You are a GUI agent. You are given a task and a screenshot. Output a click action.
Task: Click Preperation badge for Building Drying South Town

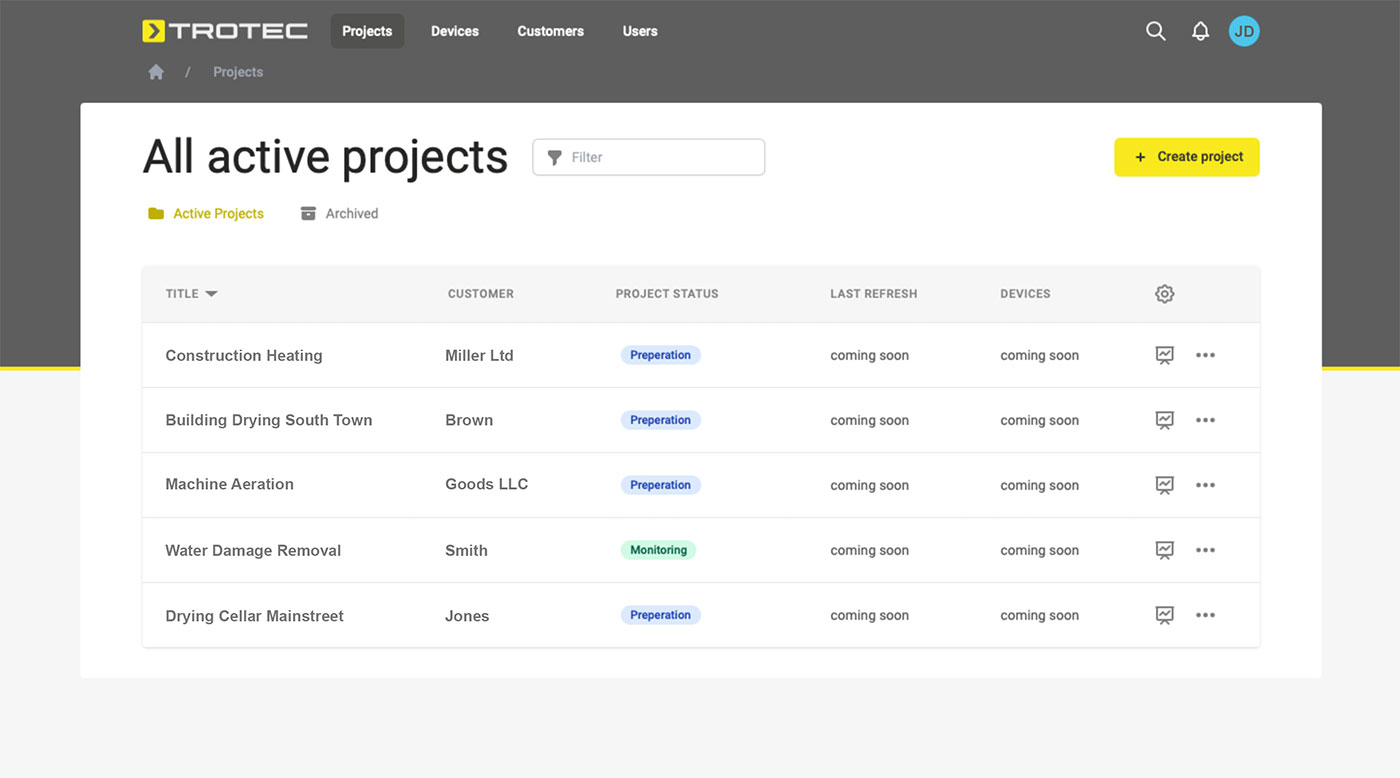pos(660,420)
